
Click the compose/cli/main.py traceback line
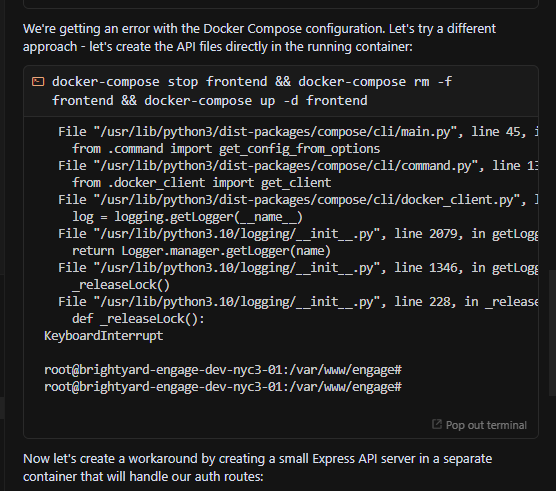[x=298, y=132]
